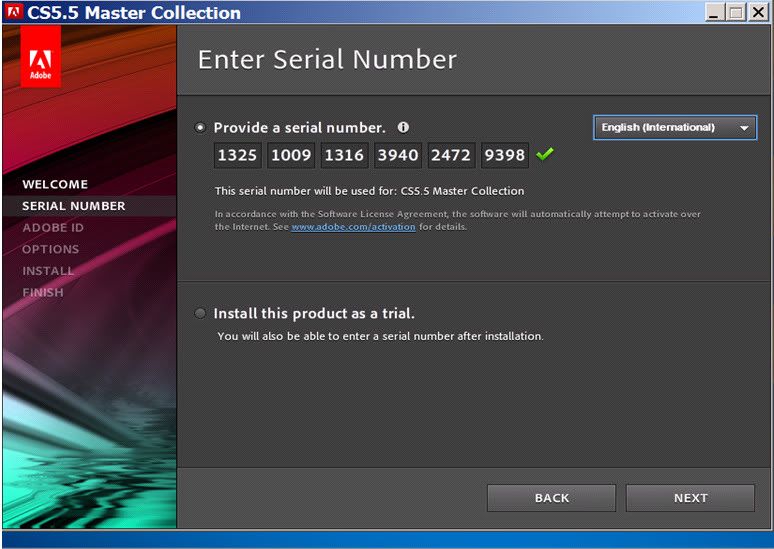Image resolution: width=774 pixels, height=549 pixels.
Task: Select INSTALL step in sidebar
Action: tap(48, 271)
